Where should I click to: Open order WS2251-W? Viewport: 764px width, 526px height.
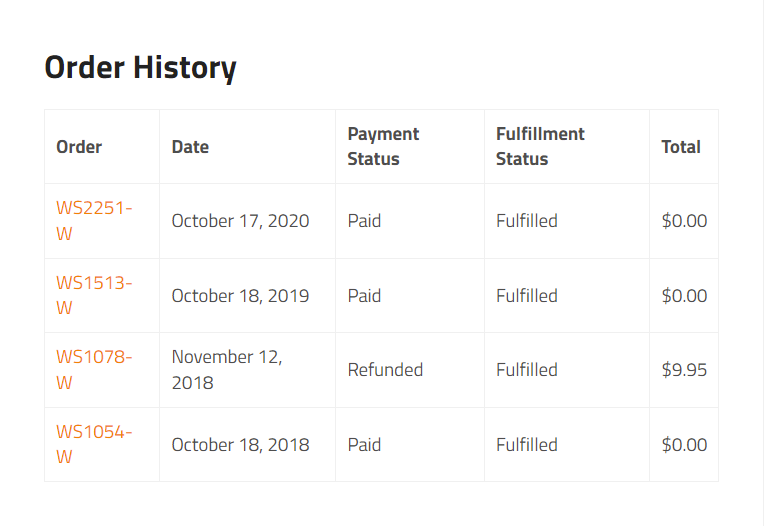(94, 221)
